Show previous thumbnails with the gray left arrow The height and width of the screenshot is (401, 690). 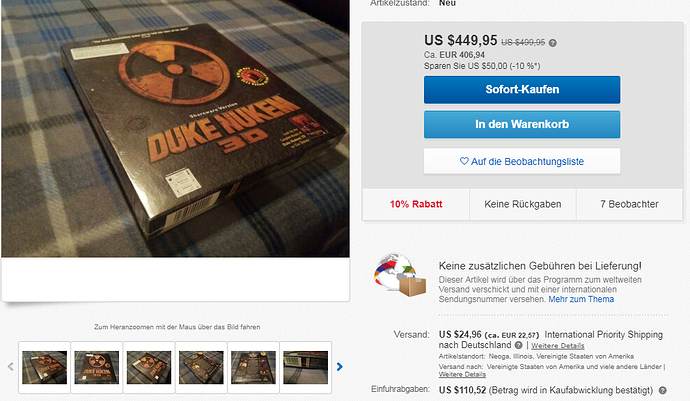[11, 367]
